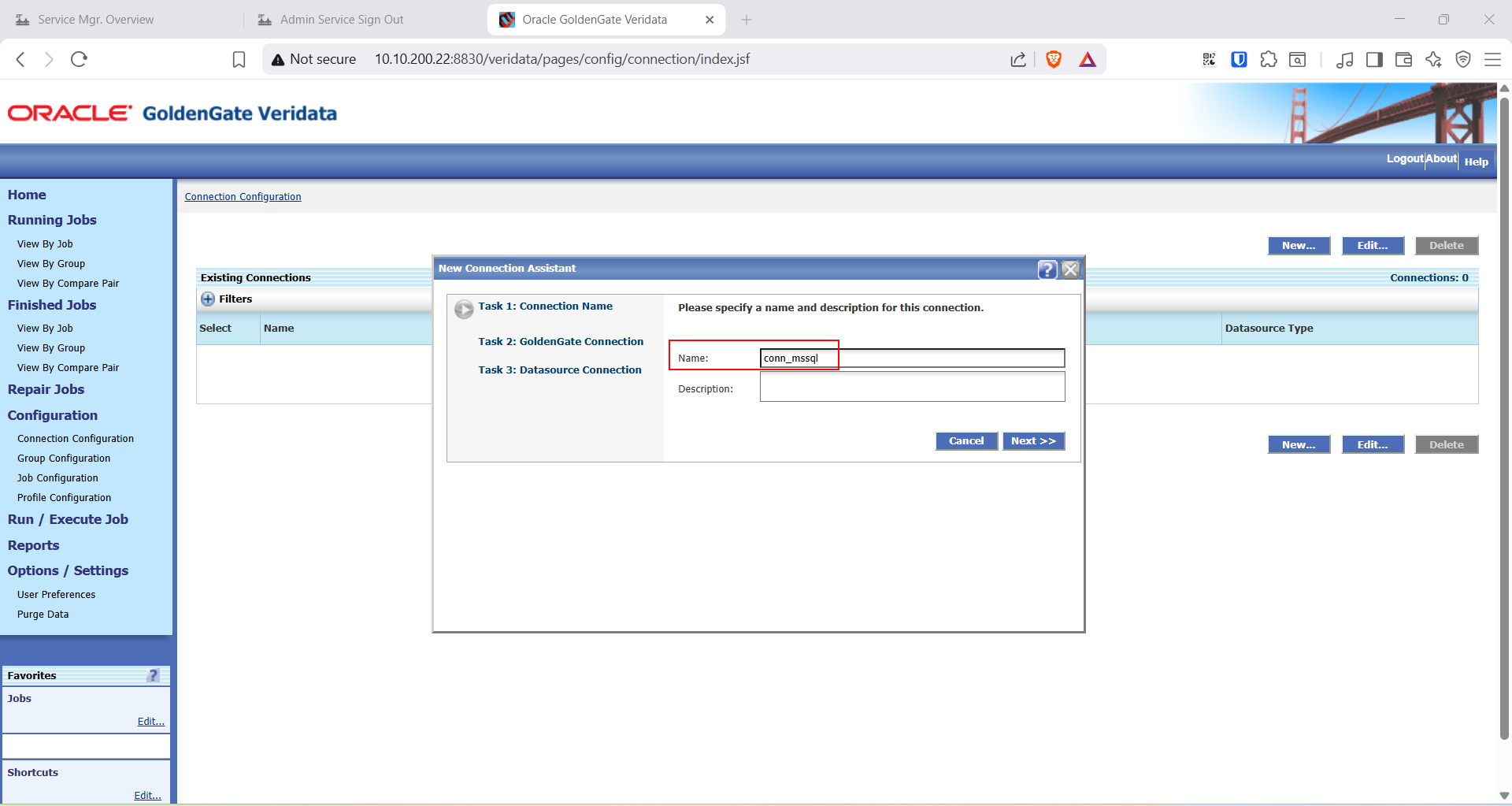Open Job Configuration in sidebar
This screenshot has width=1512, height=806.
[x=57, y=478]
